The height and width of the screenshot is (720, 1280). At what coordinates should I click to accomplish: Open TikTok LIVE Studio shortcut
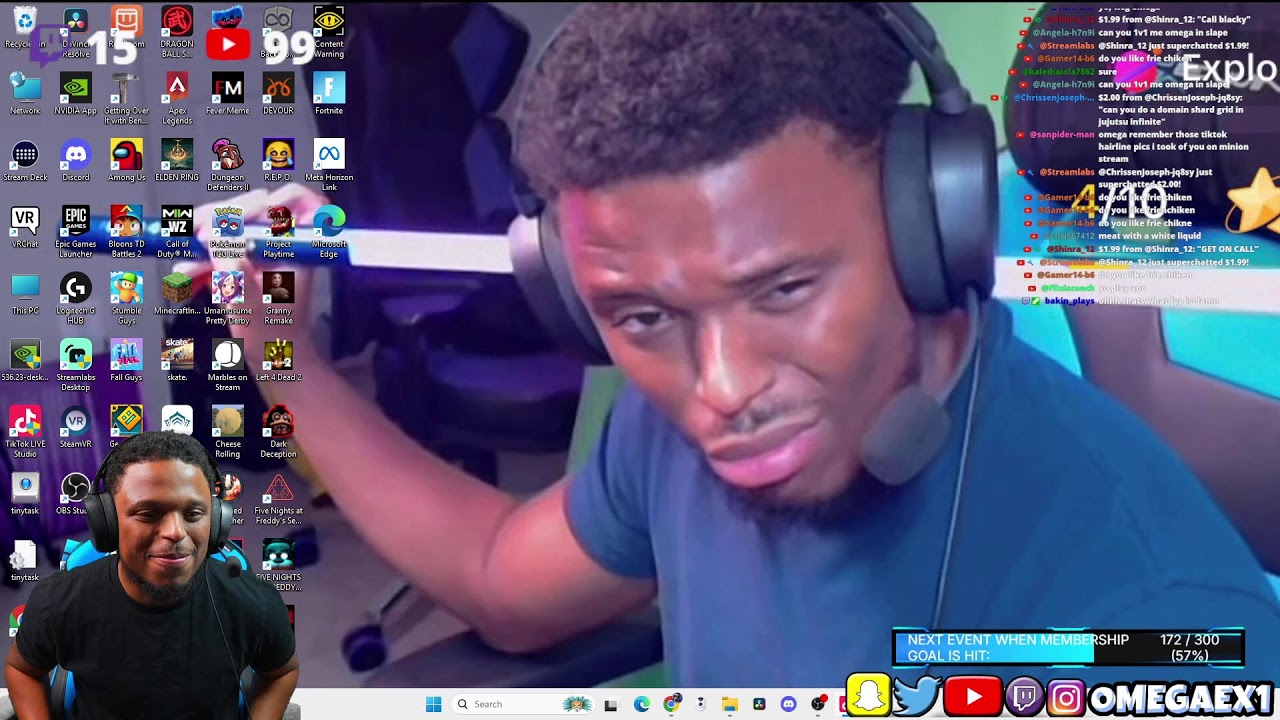[25, 432]
